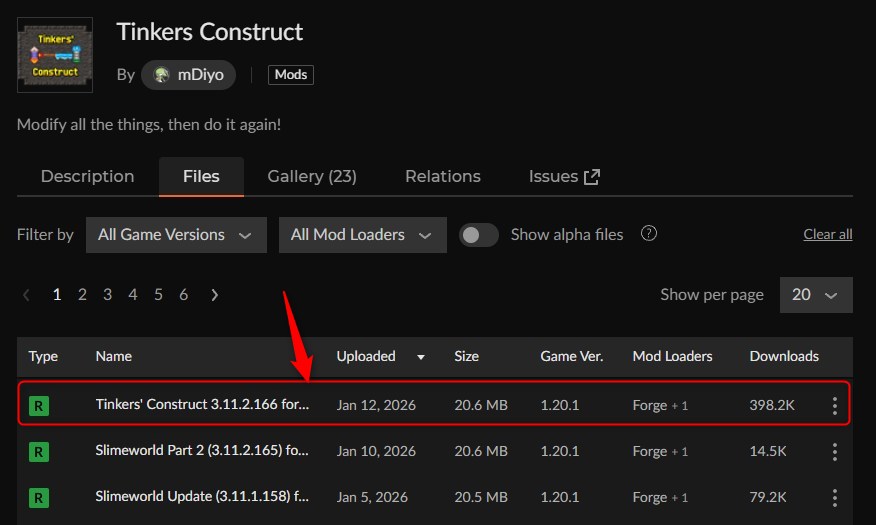Go to page 2
The image size is (876, 525).
pyautogui.click(x=82, y=295)
